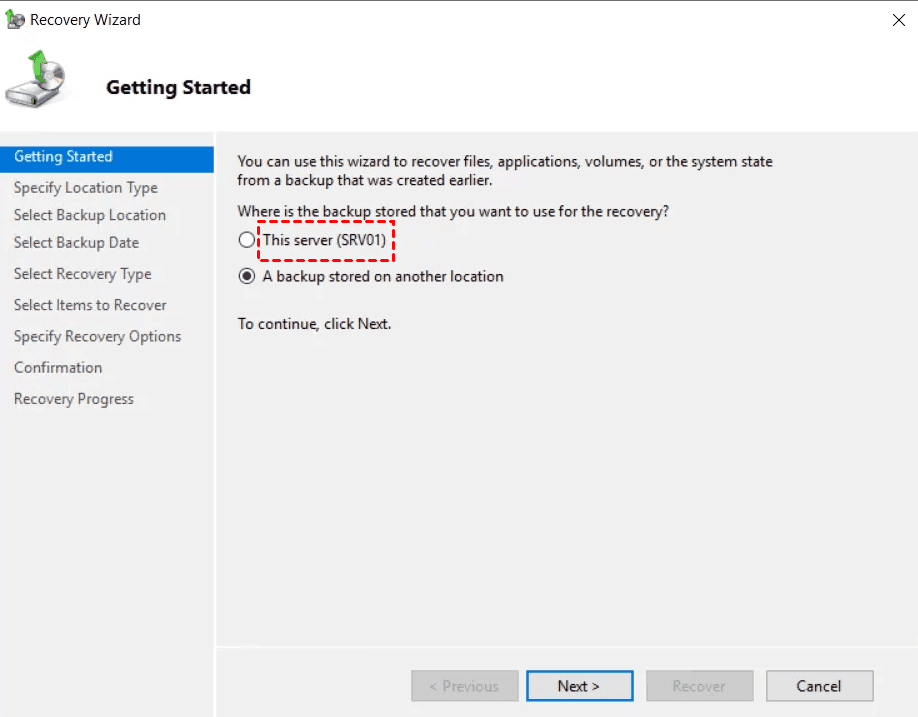Viewport: 918px width, 717px height.
Task: Select "A backup stored on another location"
Action: [x=247, y=277]
